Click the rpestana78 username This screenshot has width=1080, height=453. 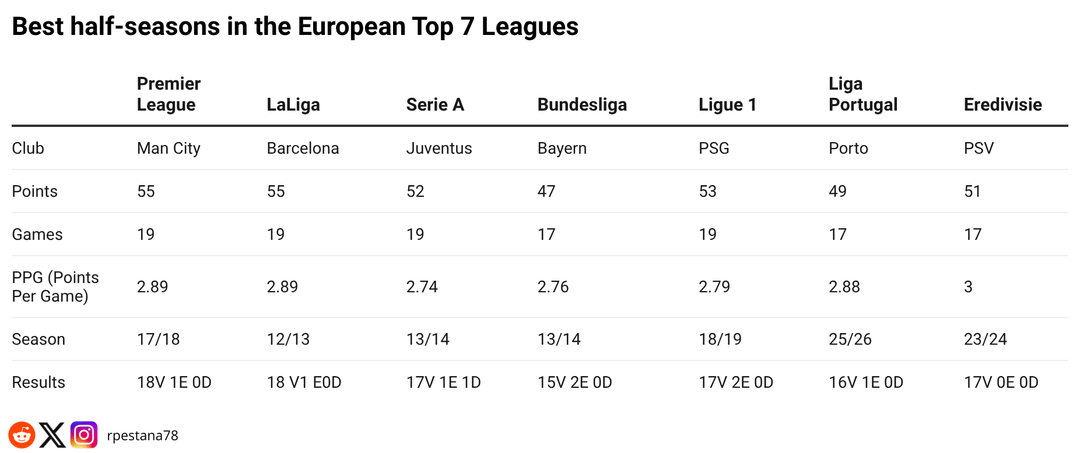142,436
